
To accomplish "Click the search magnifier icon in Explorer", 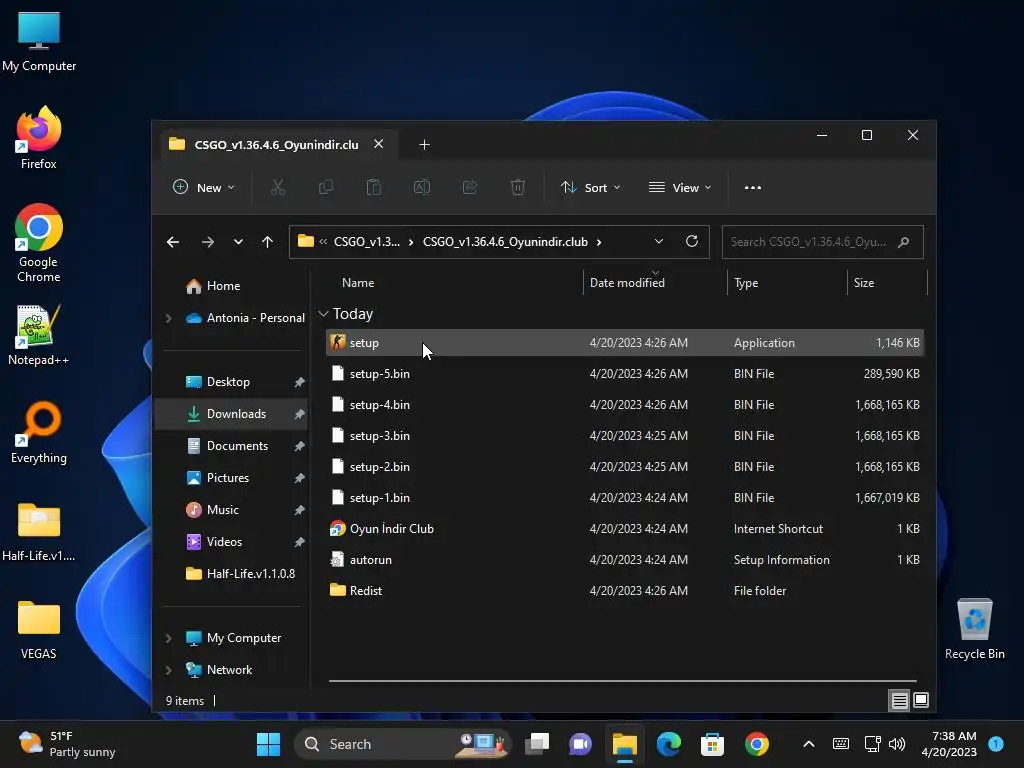I will 904,242.
